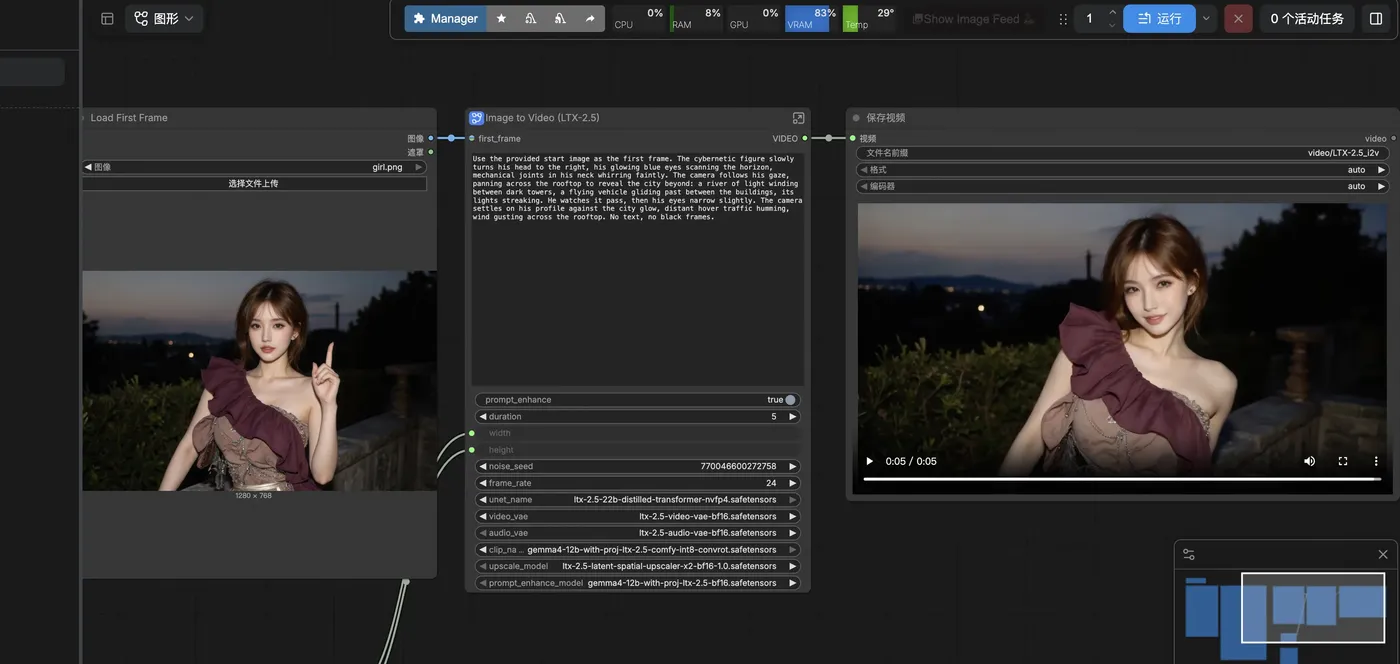Click the star favorites icon beside Manager
1400x664 pixels.
tap(501, 18)
